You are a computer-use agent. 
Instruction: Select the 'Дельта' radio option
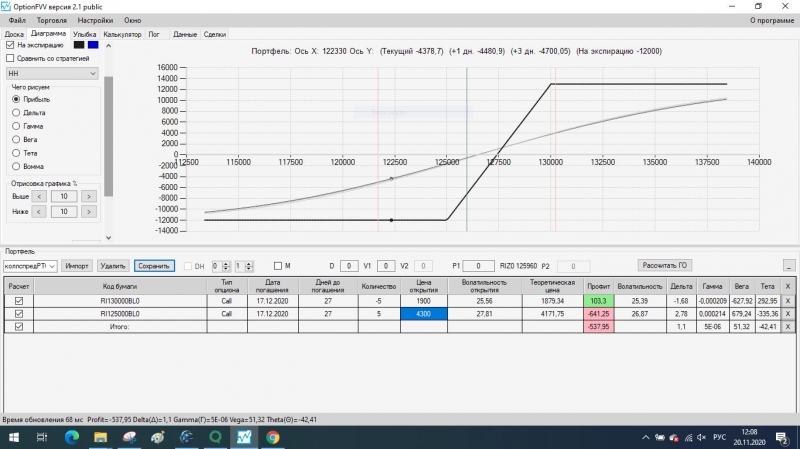click(16, 113)
